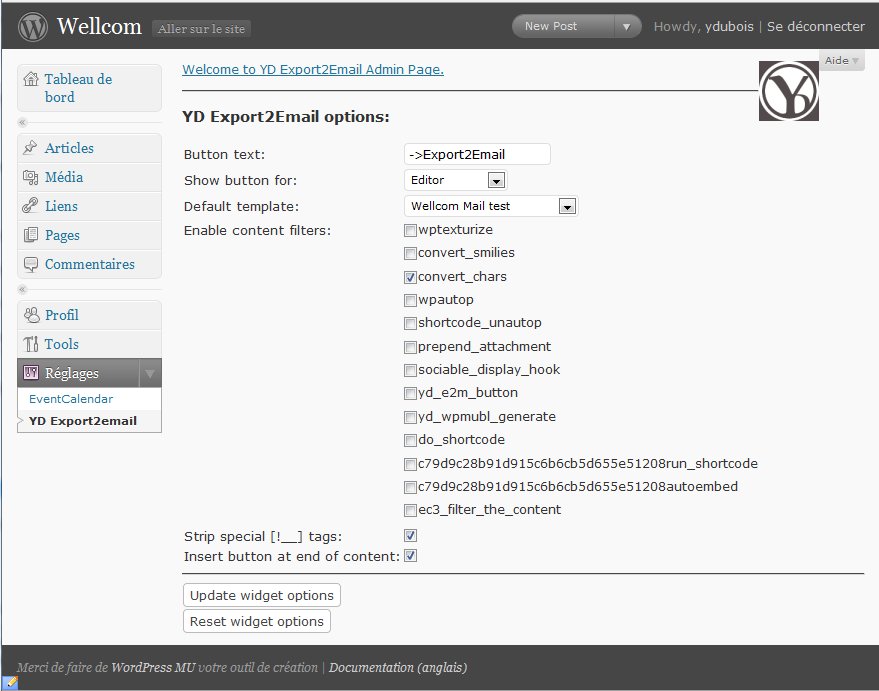Open the Show button for dropdown
The width and height of the screenshot is (879, 691).
455,180
